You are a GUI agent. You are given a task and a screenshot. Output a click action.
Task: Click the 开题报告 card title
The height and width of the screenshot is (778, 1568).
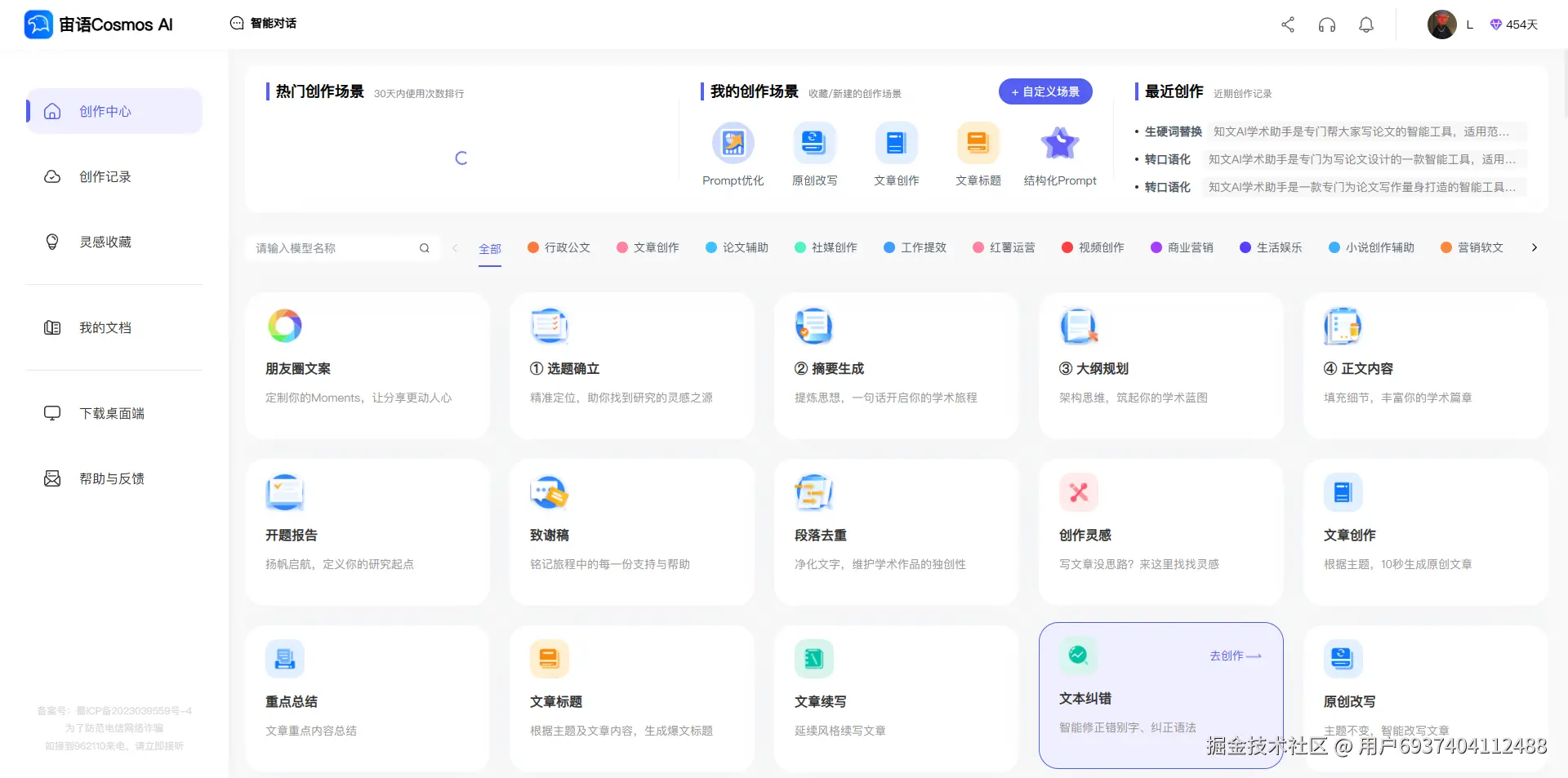[292, 536]
